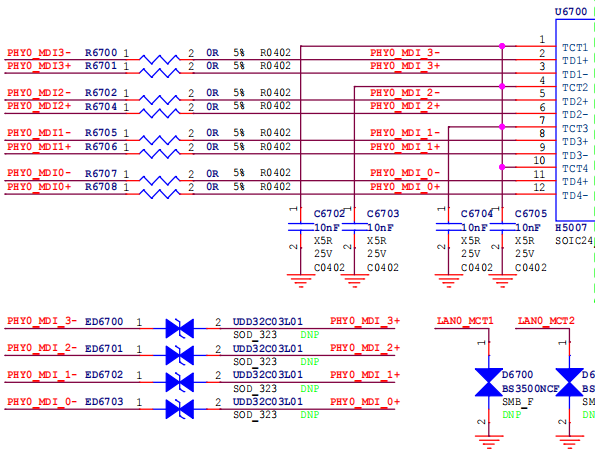Viewport: 595px width, 452px height.
Task: Click the TD2- pin name
Action: coord(575,115)
